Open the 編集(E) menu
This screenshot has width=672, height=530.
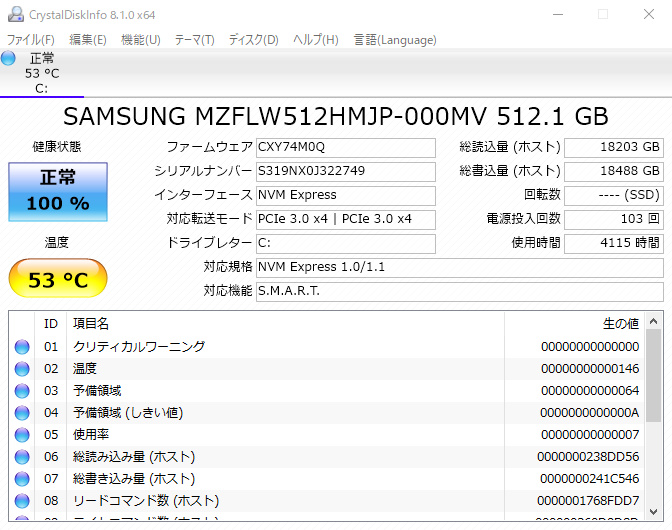[88, 40]
